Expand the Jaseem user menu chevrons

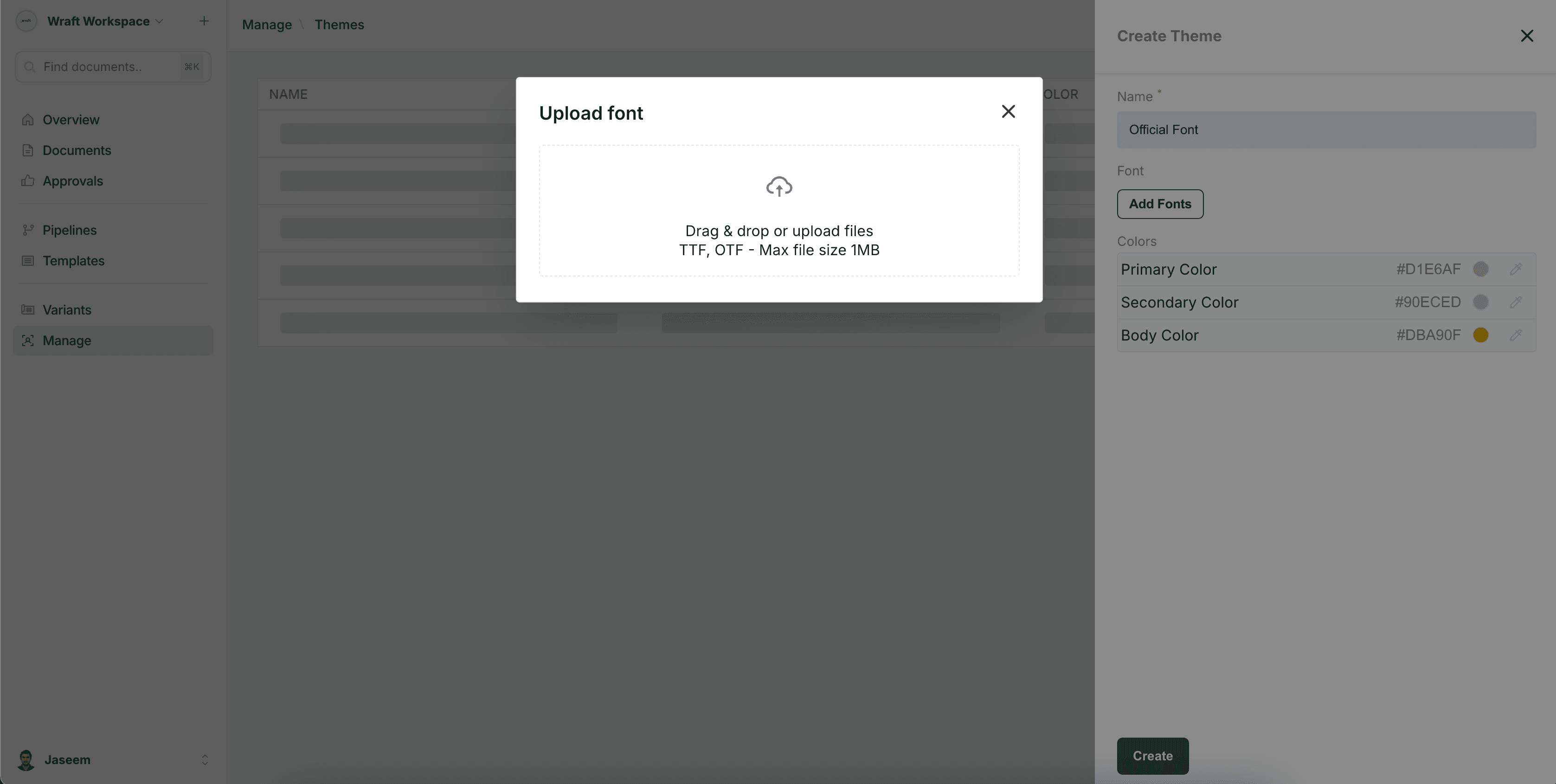pos(205,760)
